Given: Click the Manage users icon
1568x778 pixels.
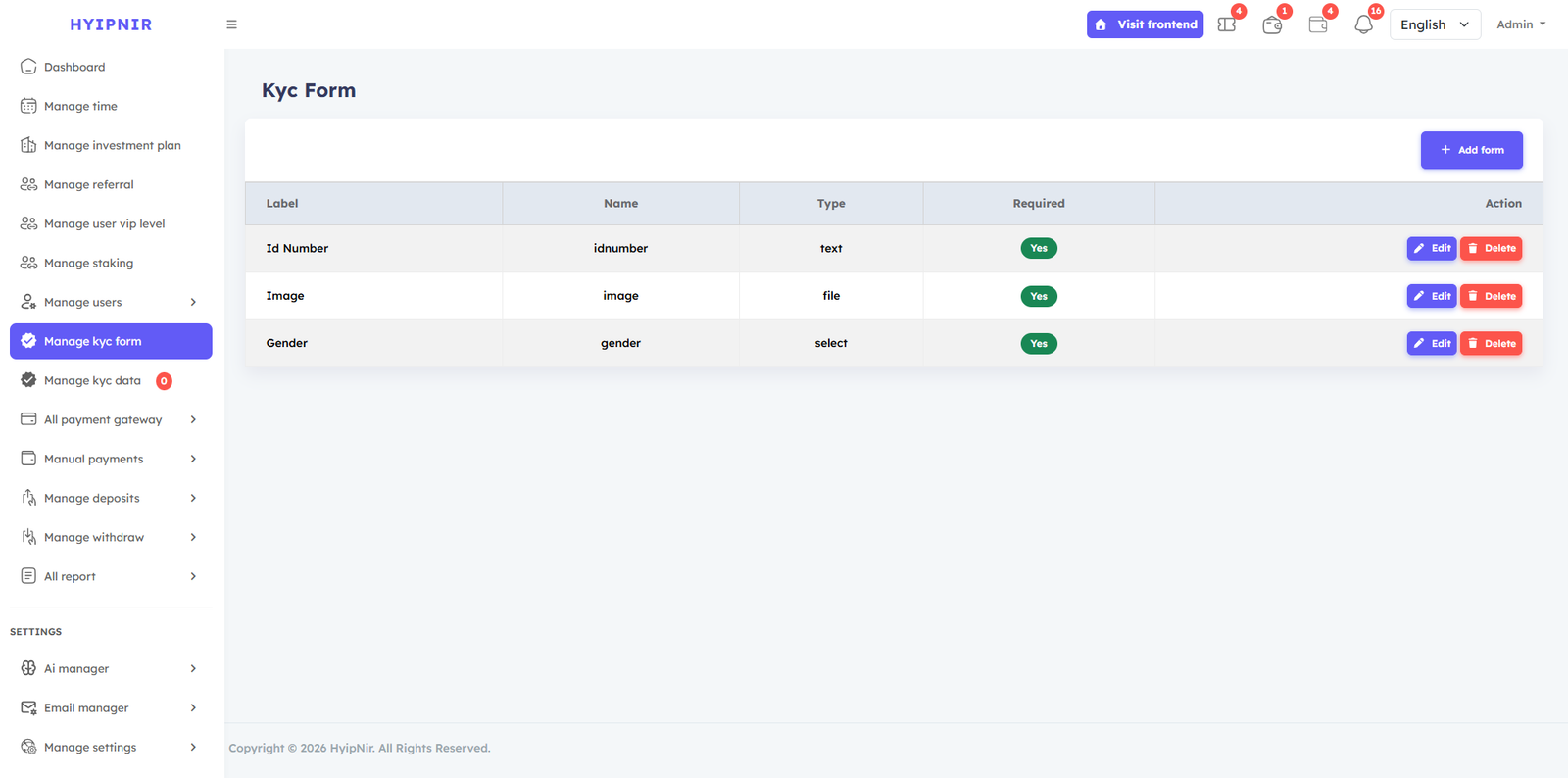Looking at the screenshot, I should [28, 302].
